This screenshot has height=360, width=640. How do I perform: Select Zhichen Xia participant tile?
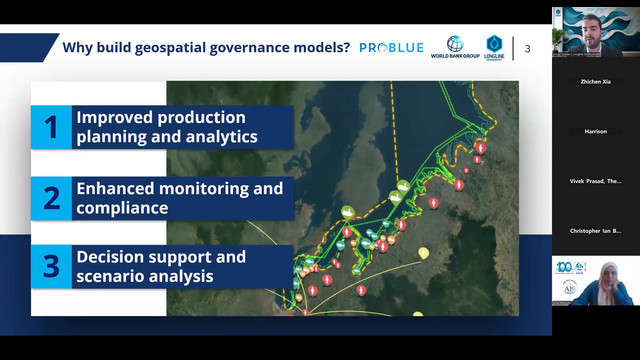pos(596,82)
